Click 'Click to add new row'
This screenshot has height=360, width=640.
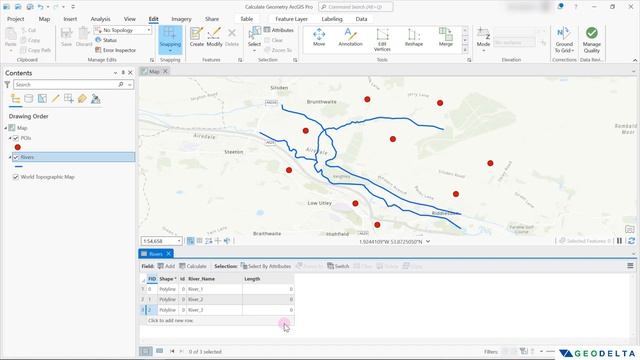click(x=170, y=320)
